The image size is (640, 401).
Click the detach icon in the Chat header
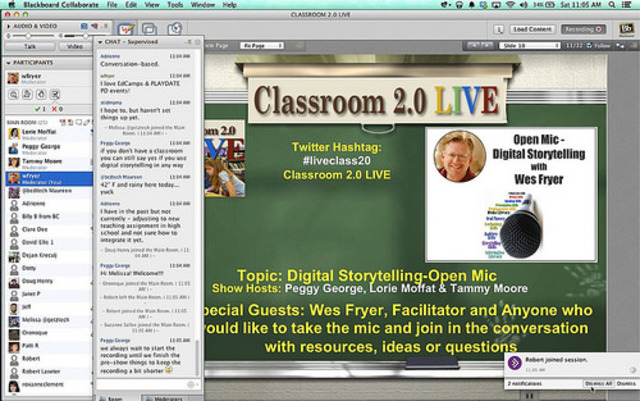[198, 42]
